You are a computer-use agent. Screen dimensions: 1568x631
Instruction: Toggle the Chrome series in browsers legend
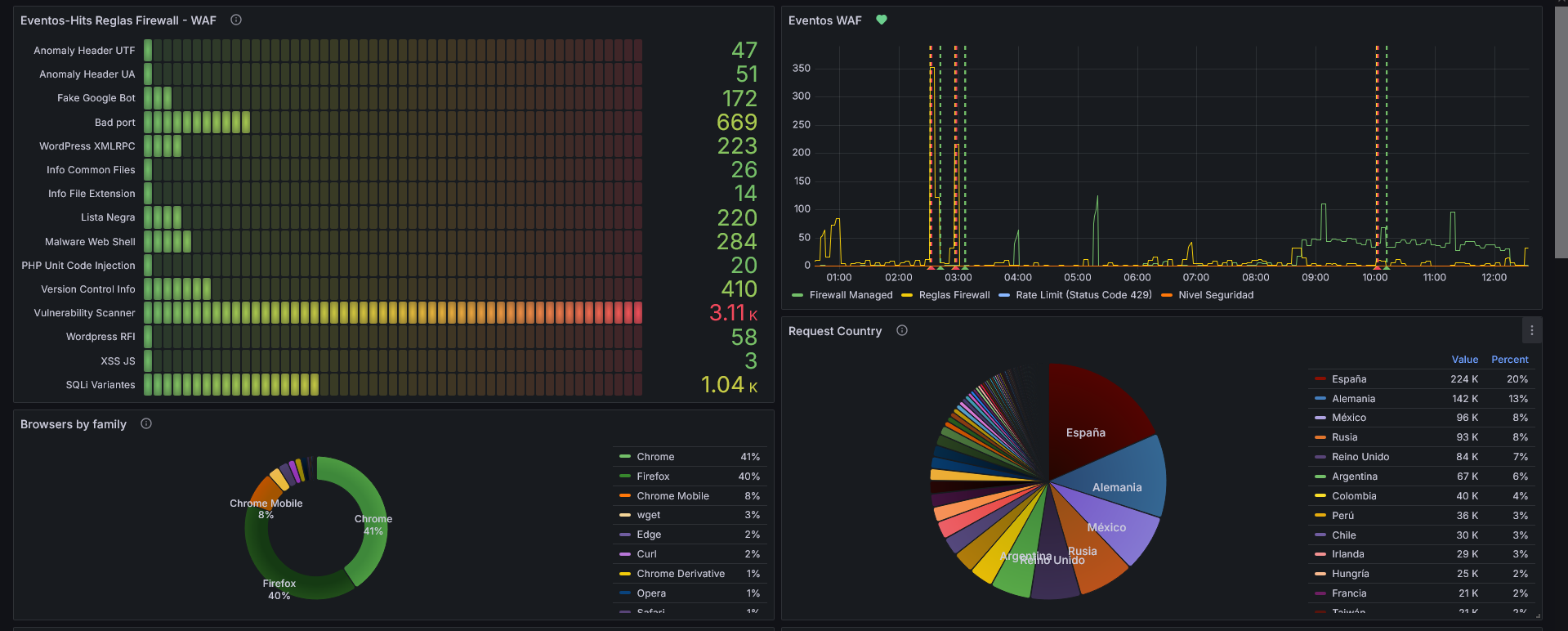[x=655, y=457]
